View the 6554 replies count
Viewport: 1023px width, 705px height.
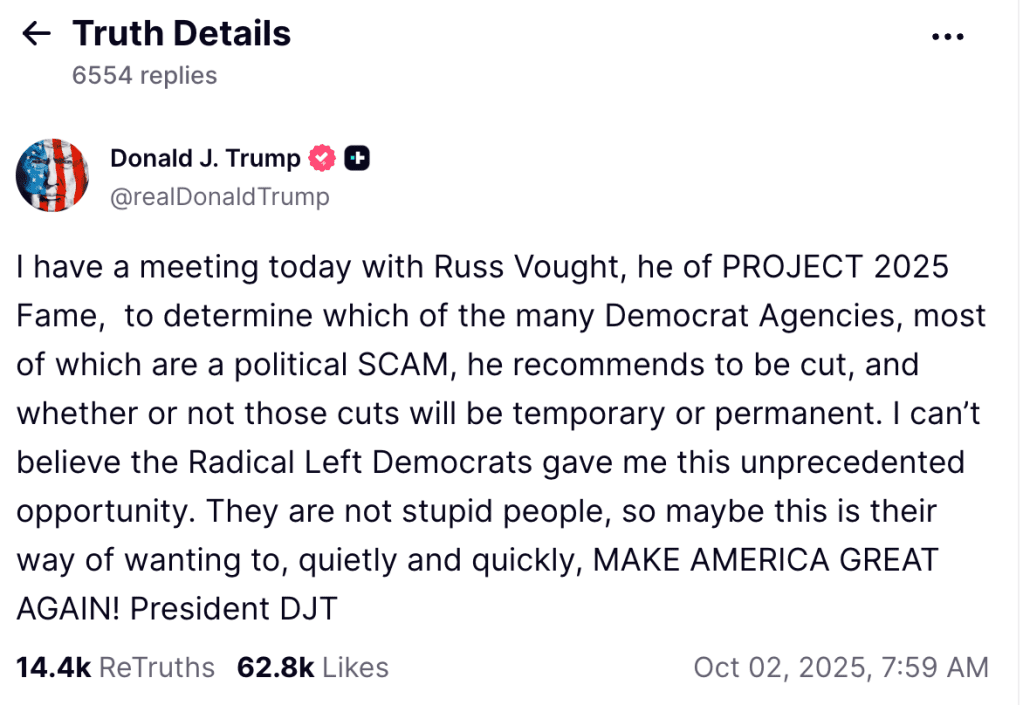click(x=144, y=76)
